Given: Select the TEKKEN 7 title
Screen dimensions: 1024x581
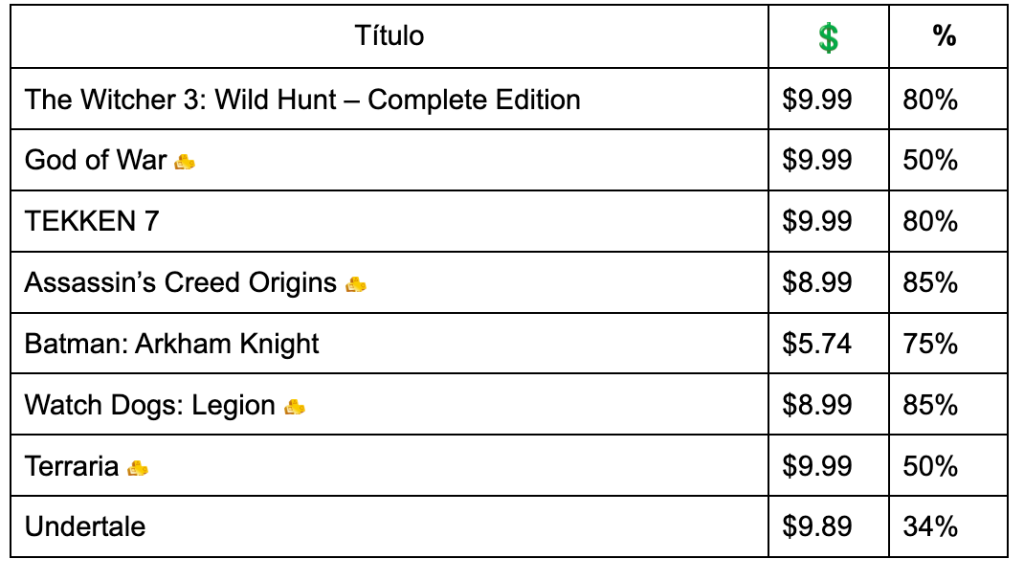Looking at the screenshot, I should coord(92,221).
